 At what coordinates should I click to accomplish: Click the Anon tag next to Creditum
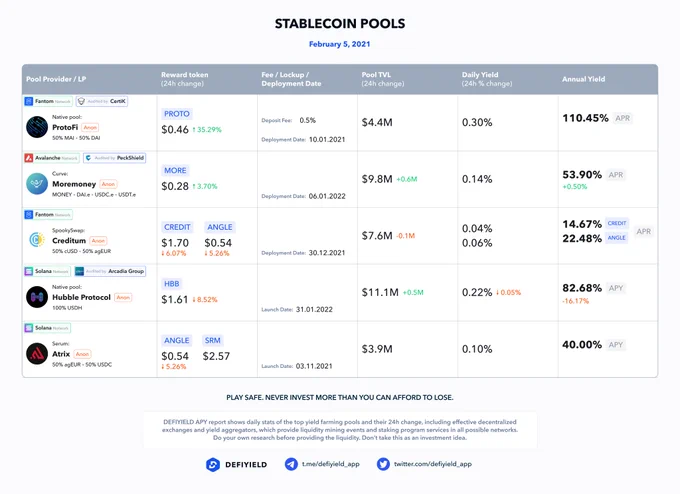click(x=98, y=241)
